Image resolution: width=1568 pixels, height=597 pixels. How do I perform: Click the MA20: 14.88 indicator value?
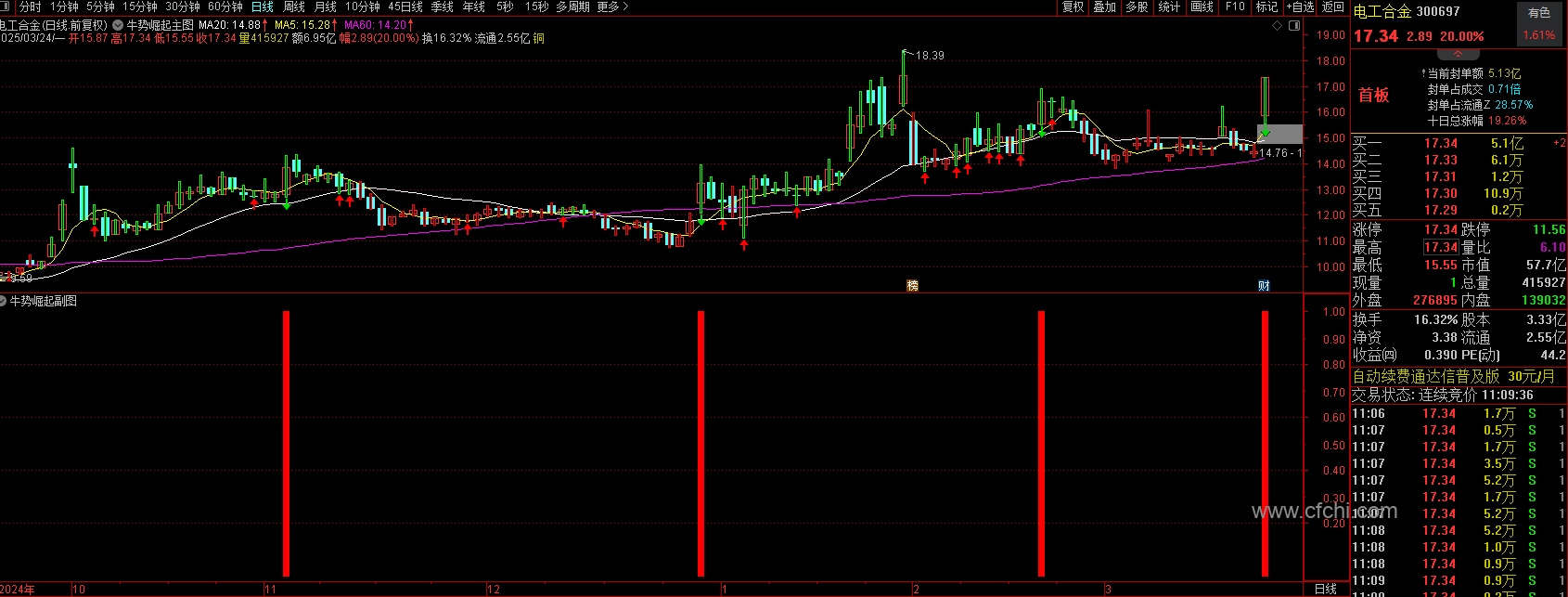[231, 24]
